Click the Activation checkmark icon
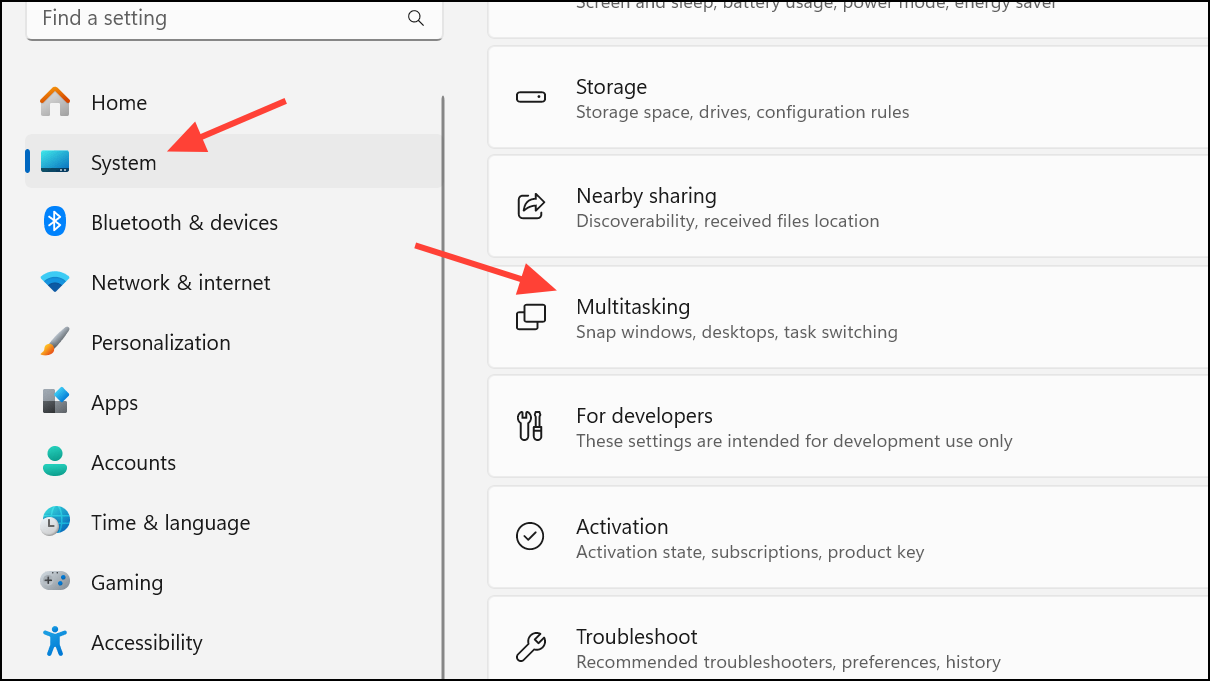This screenshot has height=681, width=1210. (x=531, y=536)
